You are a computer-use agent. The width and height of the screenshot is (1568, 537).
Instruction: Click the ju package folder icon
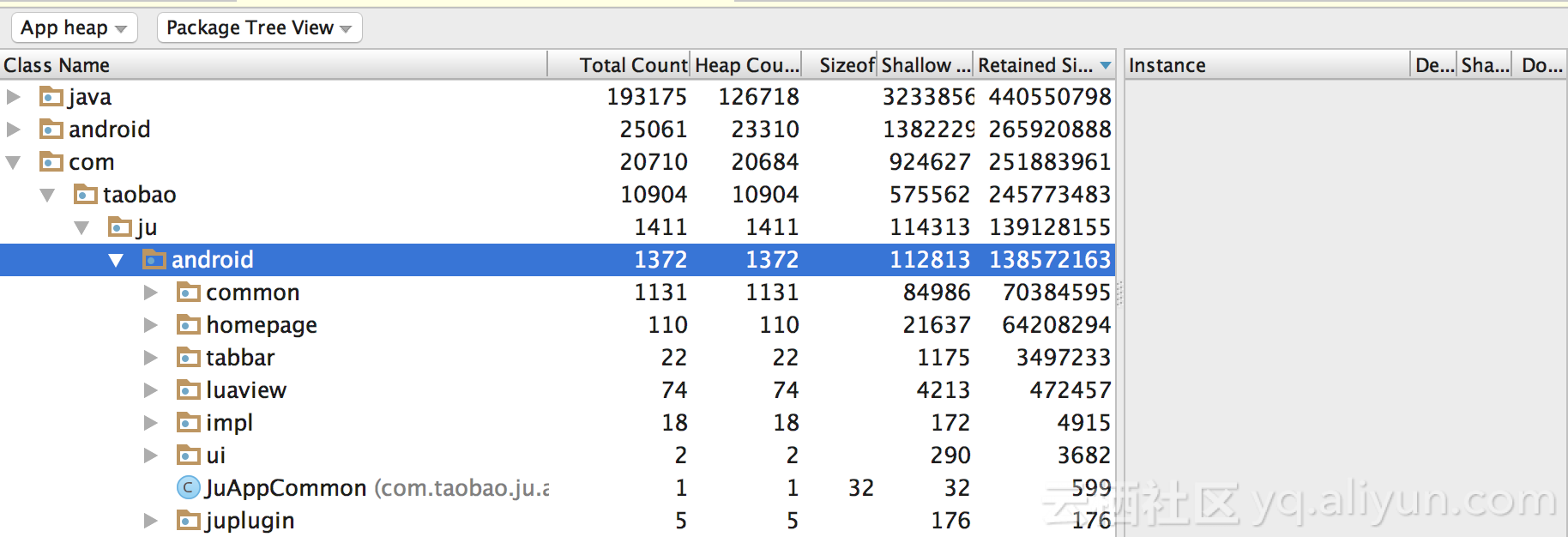point(120,227)
